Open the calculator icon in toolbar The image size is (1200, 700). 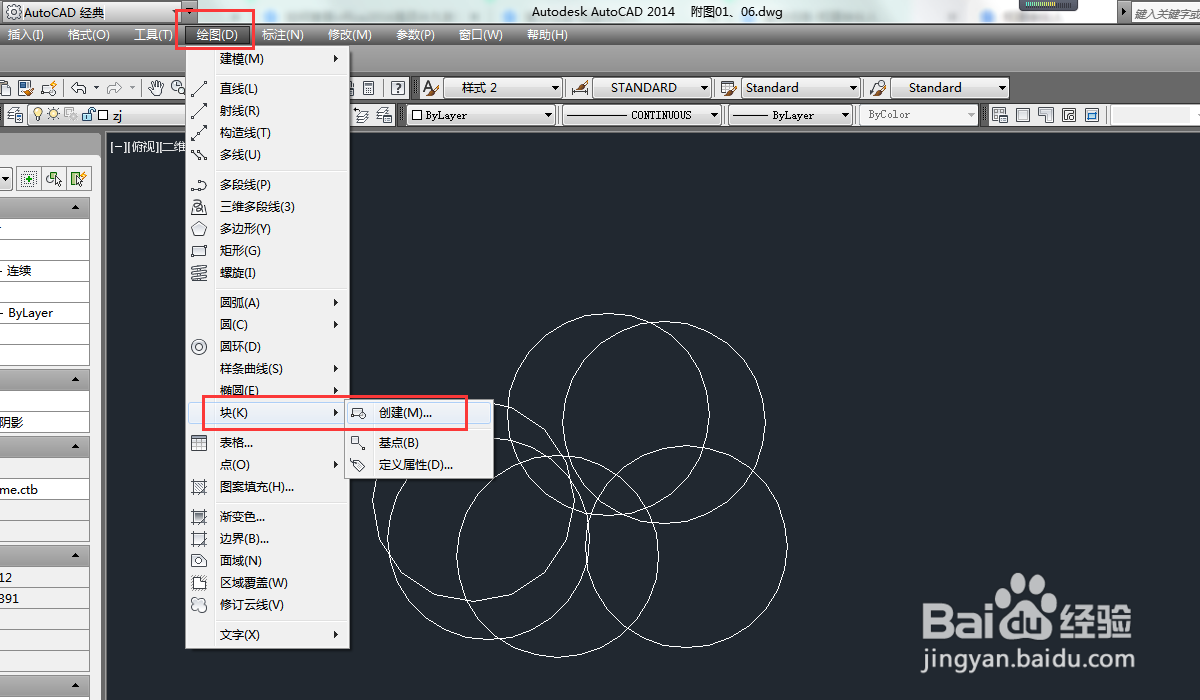point(368,88)
